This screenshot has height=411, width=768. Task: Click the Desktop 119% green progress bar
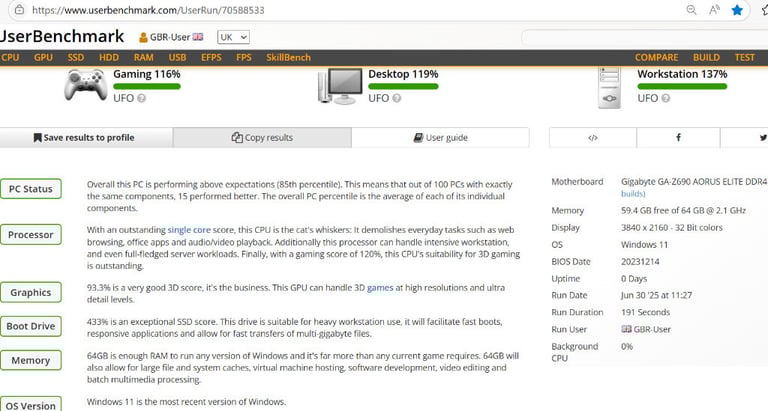[x=403, y=86]
